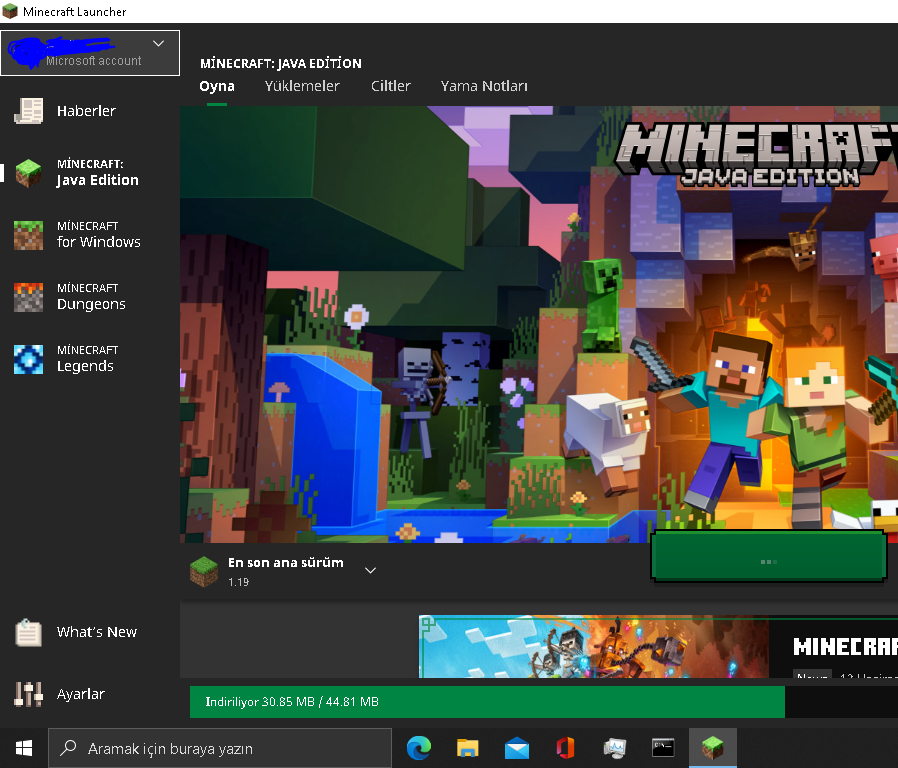Open the What's New clipboard icon
The width and height of the screenshot is (898, 768).
click(x=29, y=632)
